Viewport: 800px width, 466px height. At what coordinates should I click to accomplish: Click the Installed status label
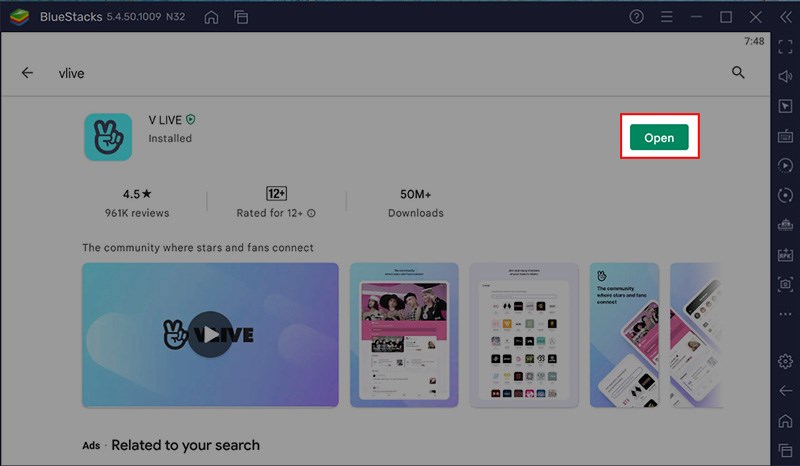[x=170, y=138]
